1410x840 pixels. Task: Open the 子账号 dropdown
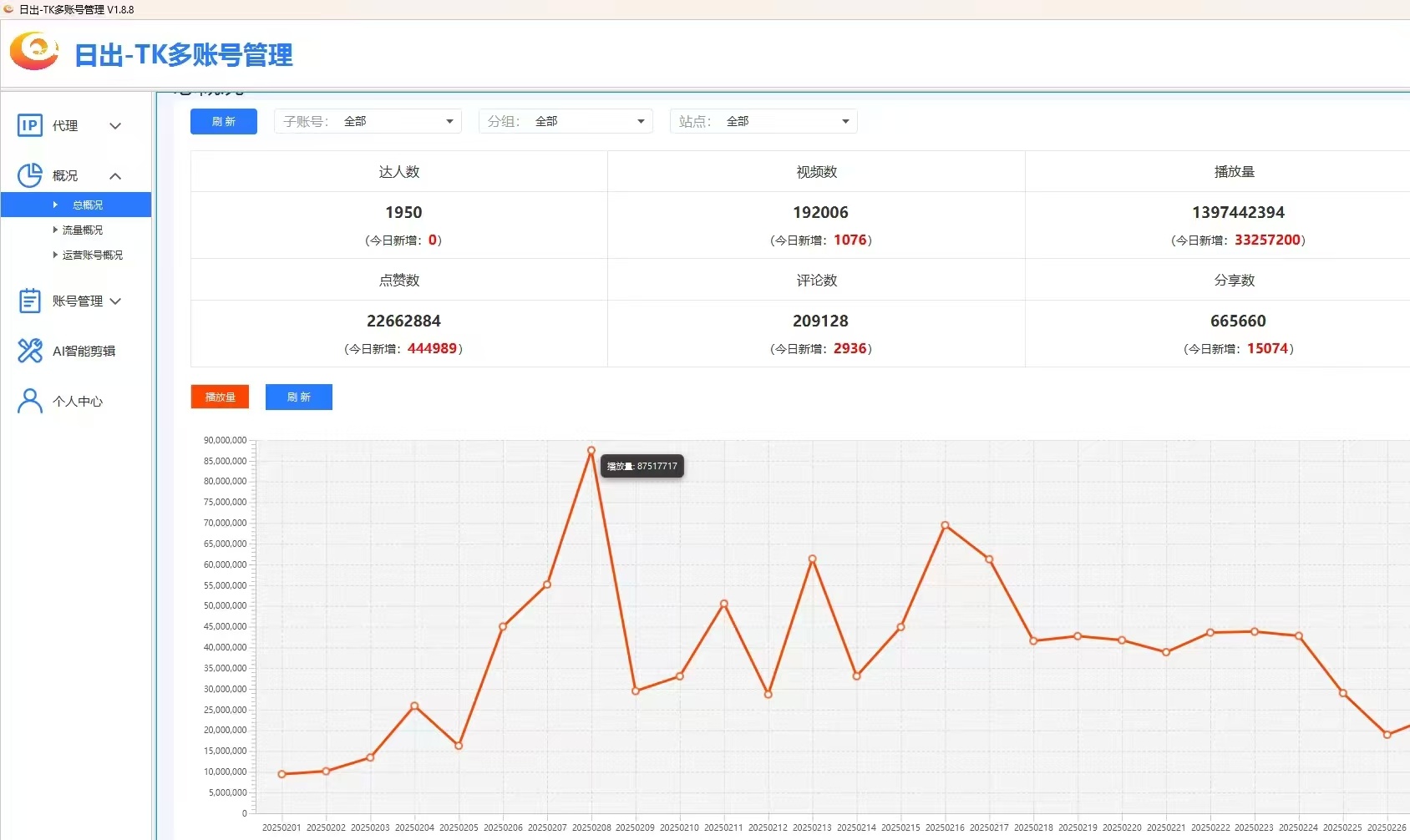[368, 121]
